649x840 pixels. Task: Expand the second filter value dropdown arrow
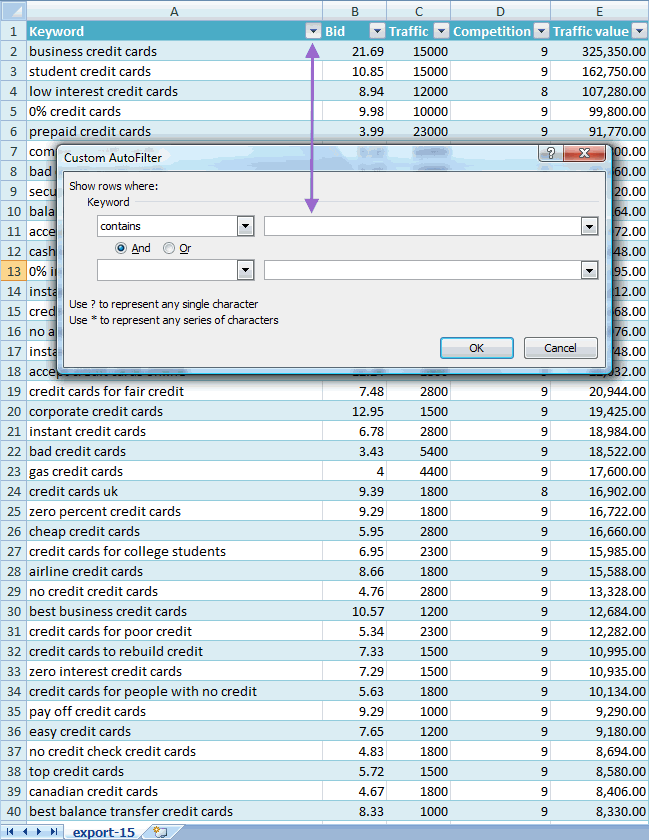(589, 270)
